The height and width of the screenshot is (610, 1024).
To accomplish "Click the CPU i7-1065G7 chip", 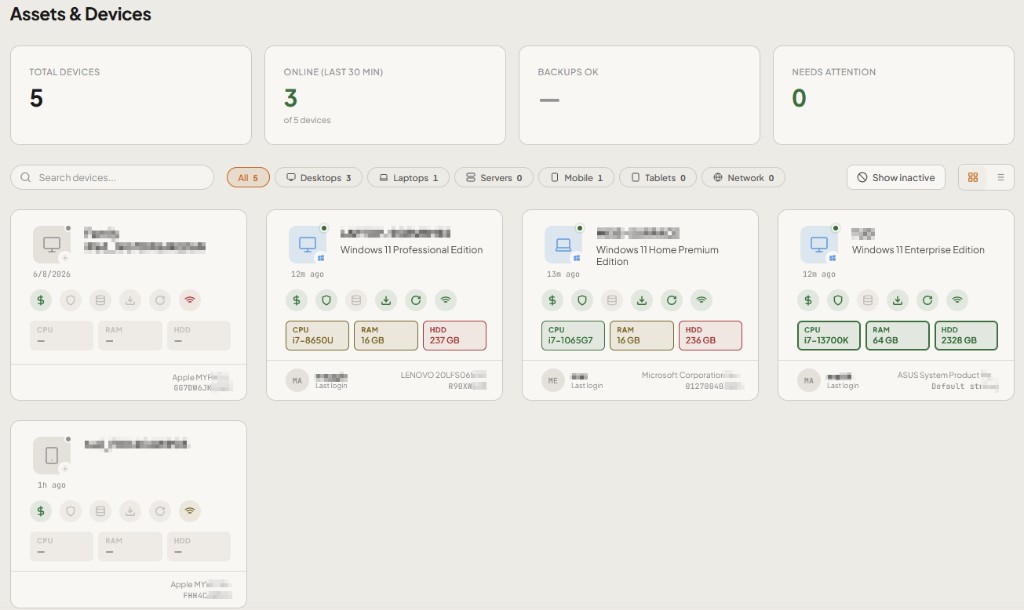I will [x=573, y=335].
